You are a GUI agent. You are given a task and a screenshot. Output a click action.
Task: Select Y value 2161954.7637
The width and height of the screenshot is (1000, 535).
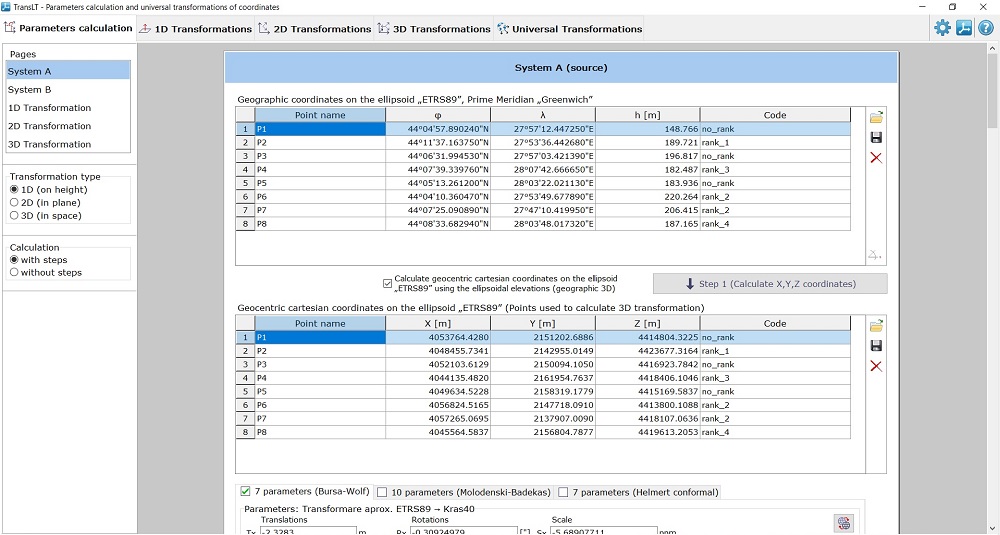pos(543,378)
